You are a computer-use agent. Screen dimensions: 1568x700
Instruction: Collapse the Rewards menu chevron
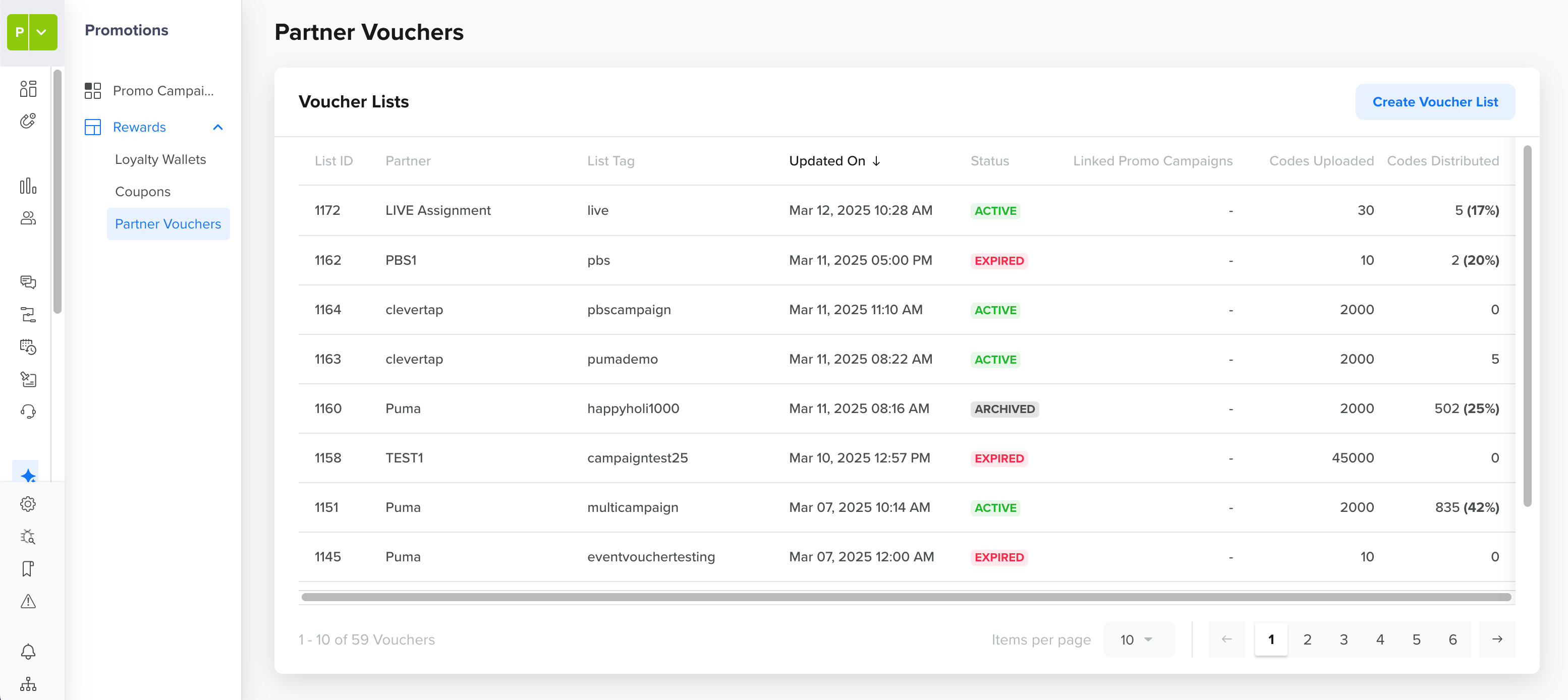tap(218, 127)
